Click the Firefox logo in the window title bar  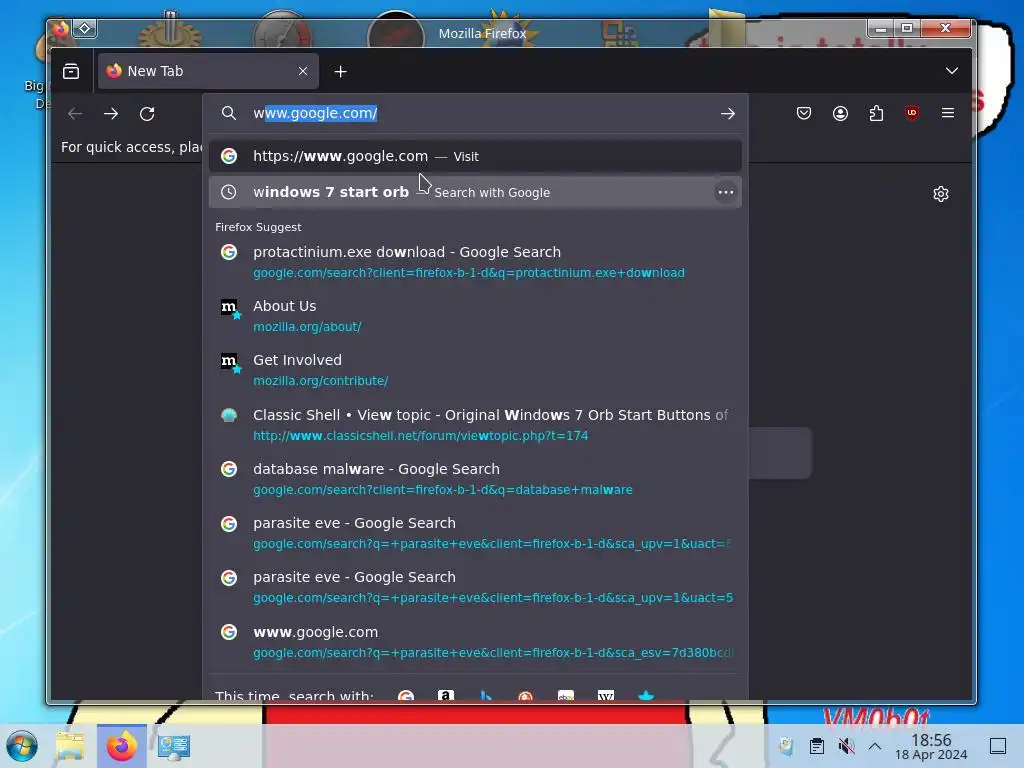click(61, 29)
